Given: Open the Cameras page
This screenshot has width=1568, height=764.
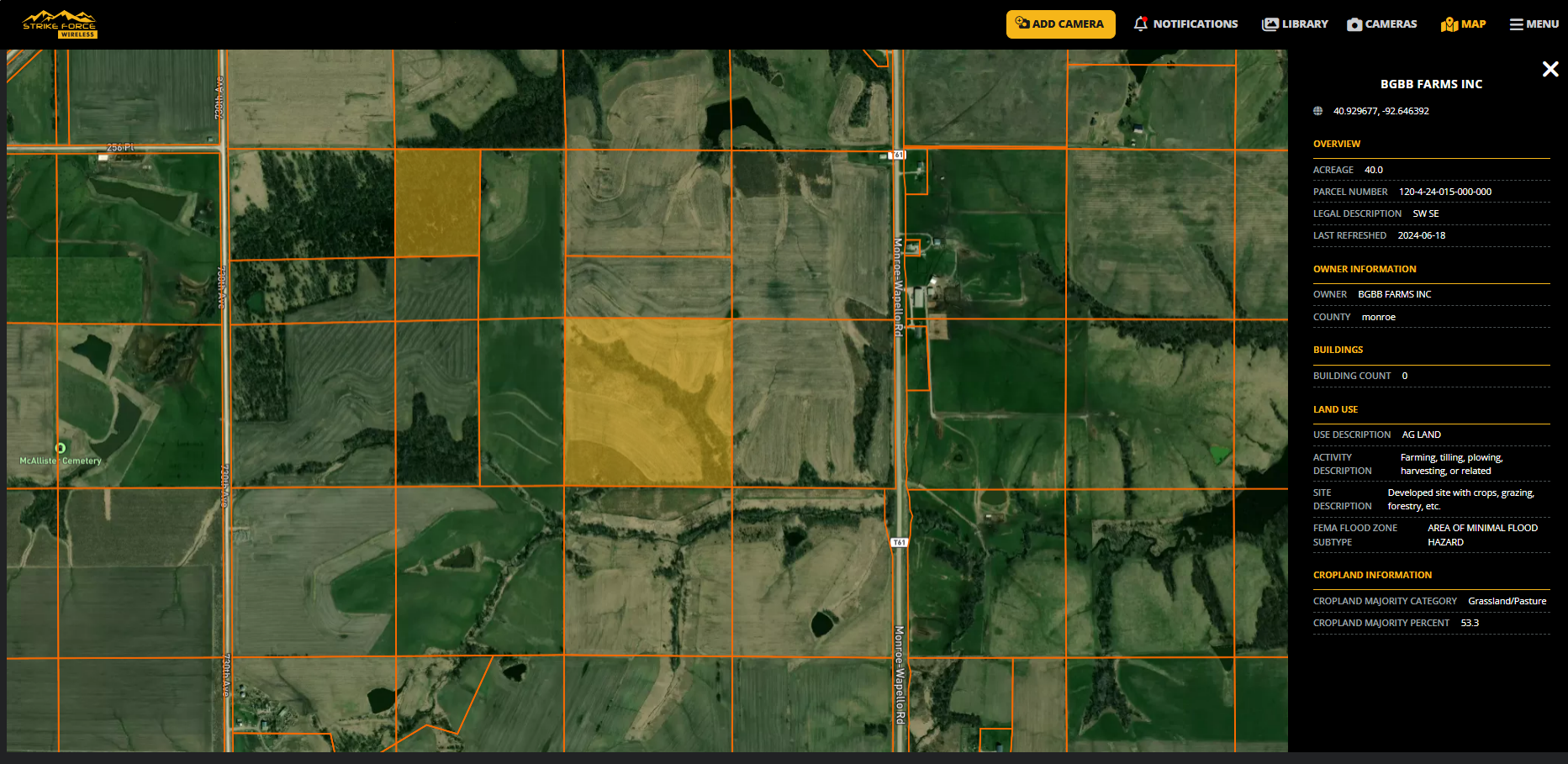Looking at the screenshot, I should [x=1381, y=24].
